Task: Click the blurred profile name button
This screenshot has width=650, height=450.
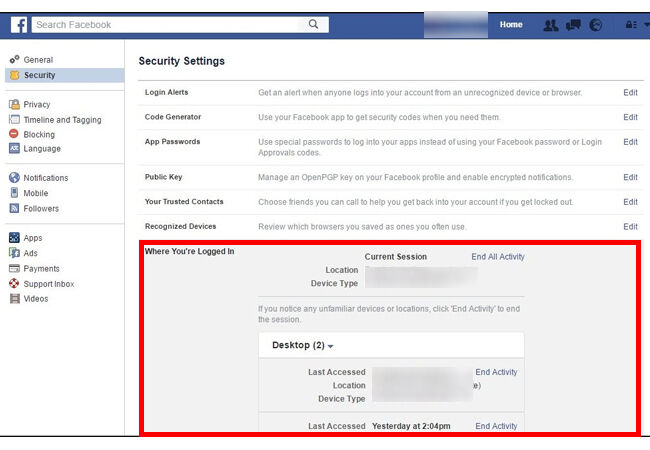Action: (x=456, y=25)
